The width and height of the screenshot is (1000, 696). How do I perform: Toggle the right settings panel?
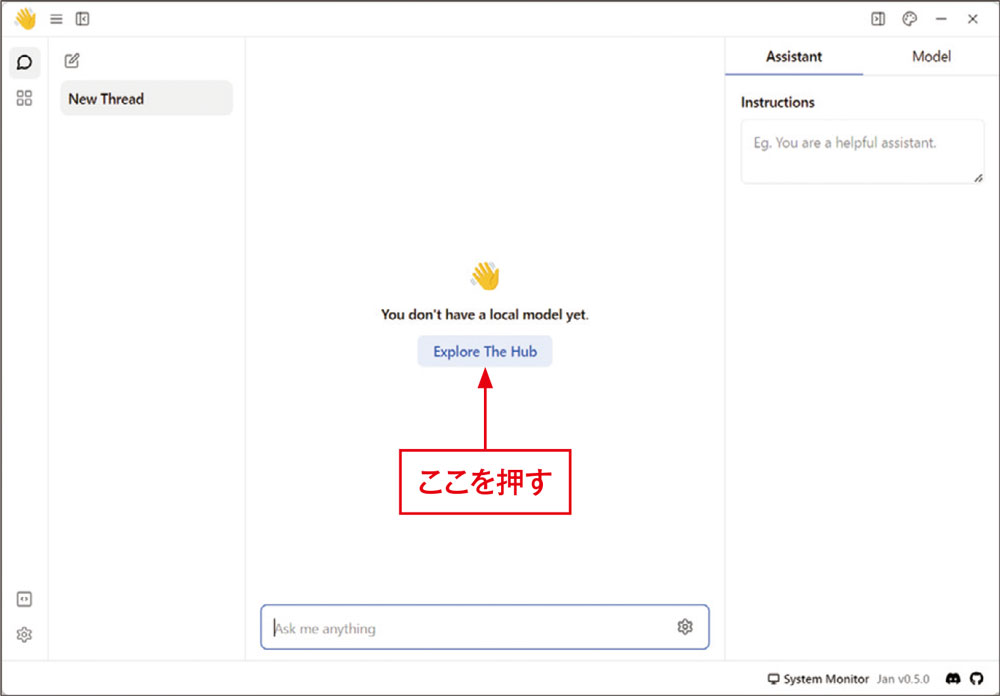click(x=878, y=19)
